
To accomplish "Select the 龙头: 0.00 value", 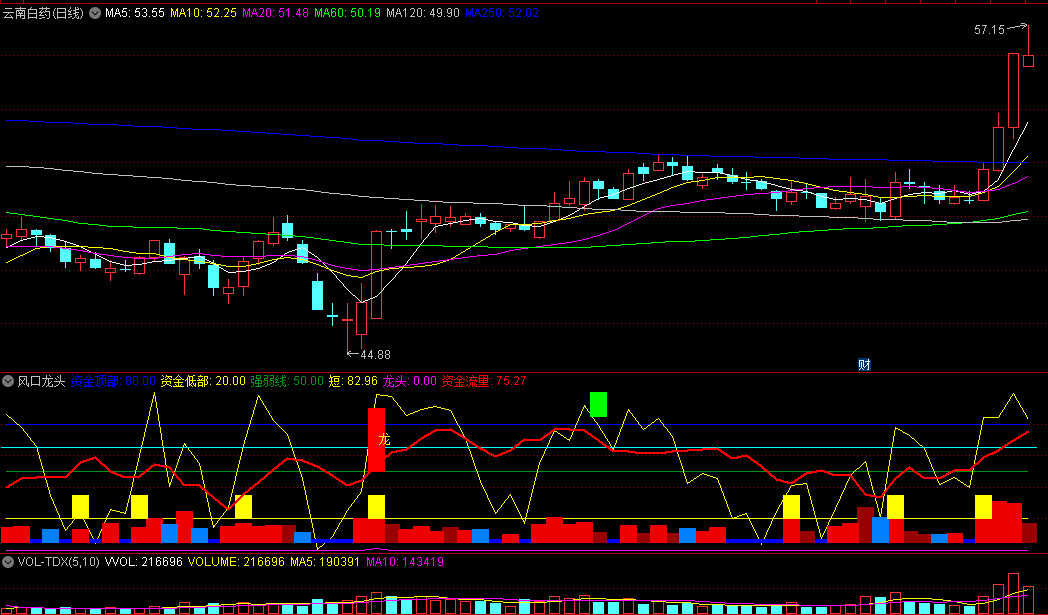I will tap(410, 382).
